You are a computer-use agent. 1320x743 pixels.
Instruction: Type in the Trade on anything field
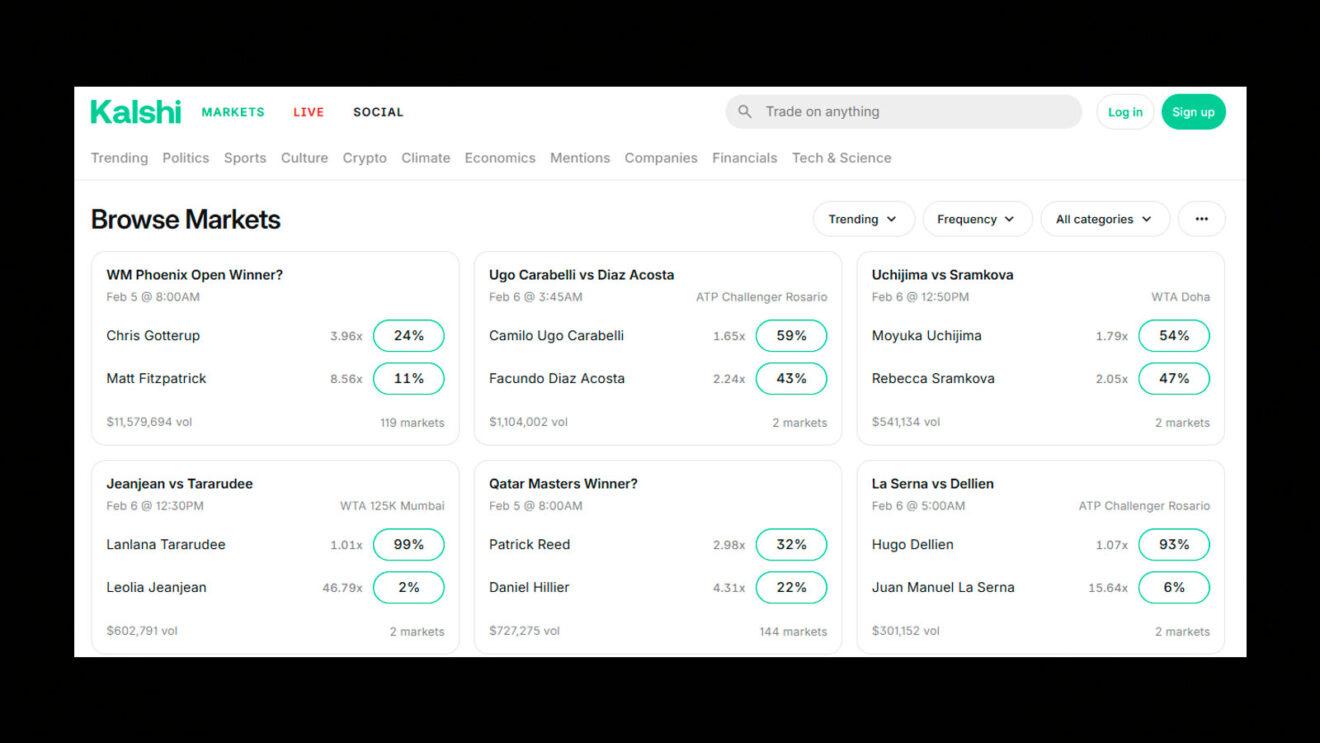click(915, 112)
